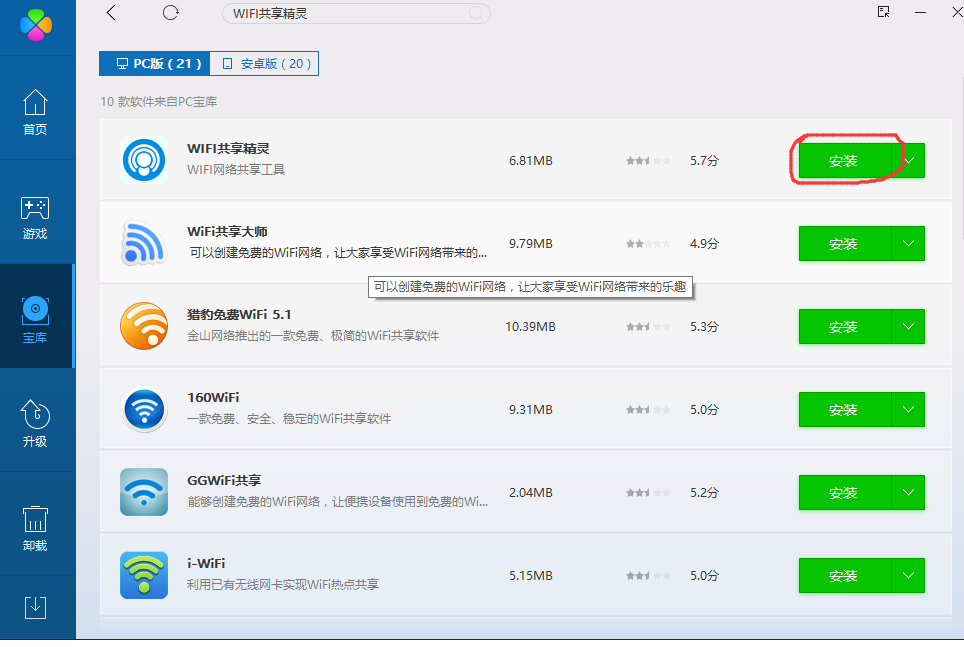The height and width of the screenshot is (647, 964).
Task: Open the 卸载 uninstall section
Action: click(x=35, y=528)
